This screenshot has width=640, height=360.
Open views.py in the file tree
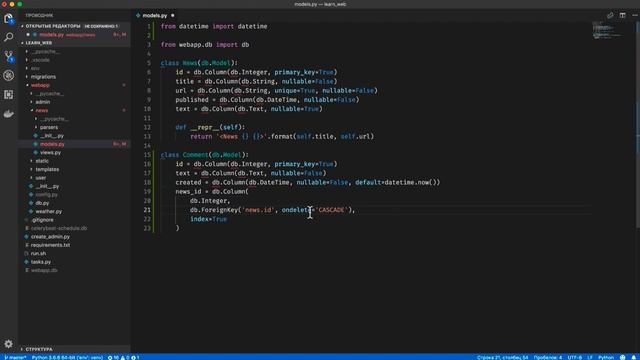click(50, 153)
